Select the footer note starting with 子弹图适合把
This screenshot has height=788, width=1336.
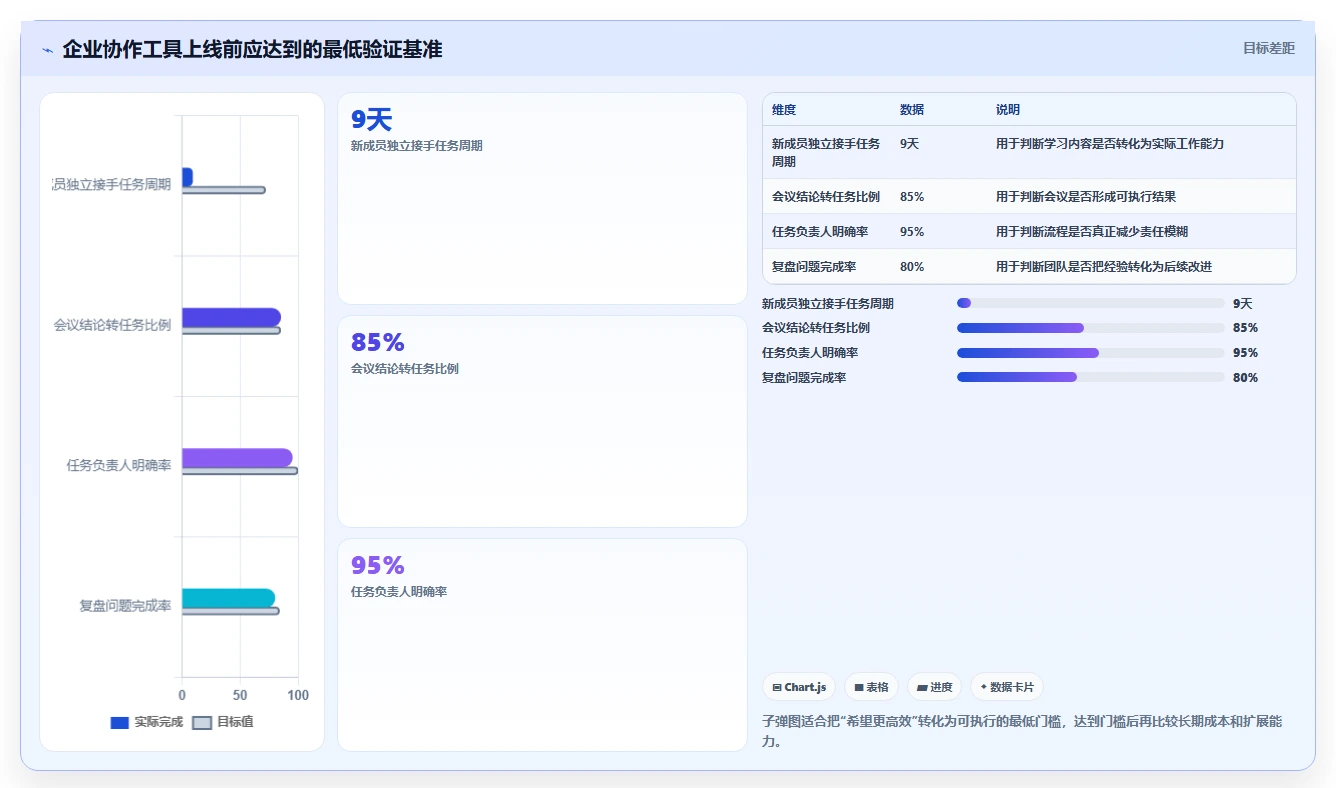pyautogui.click(x=1022, y=732)
